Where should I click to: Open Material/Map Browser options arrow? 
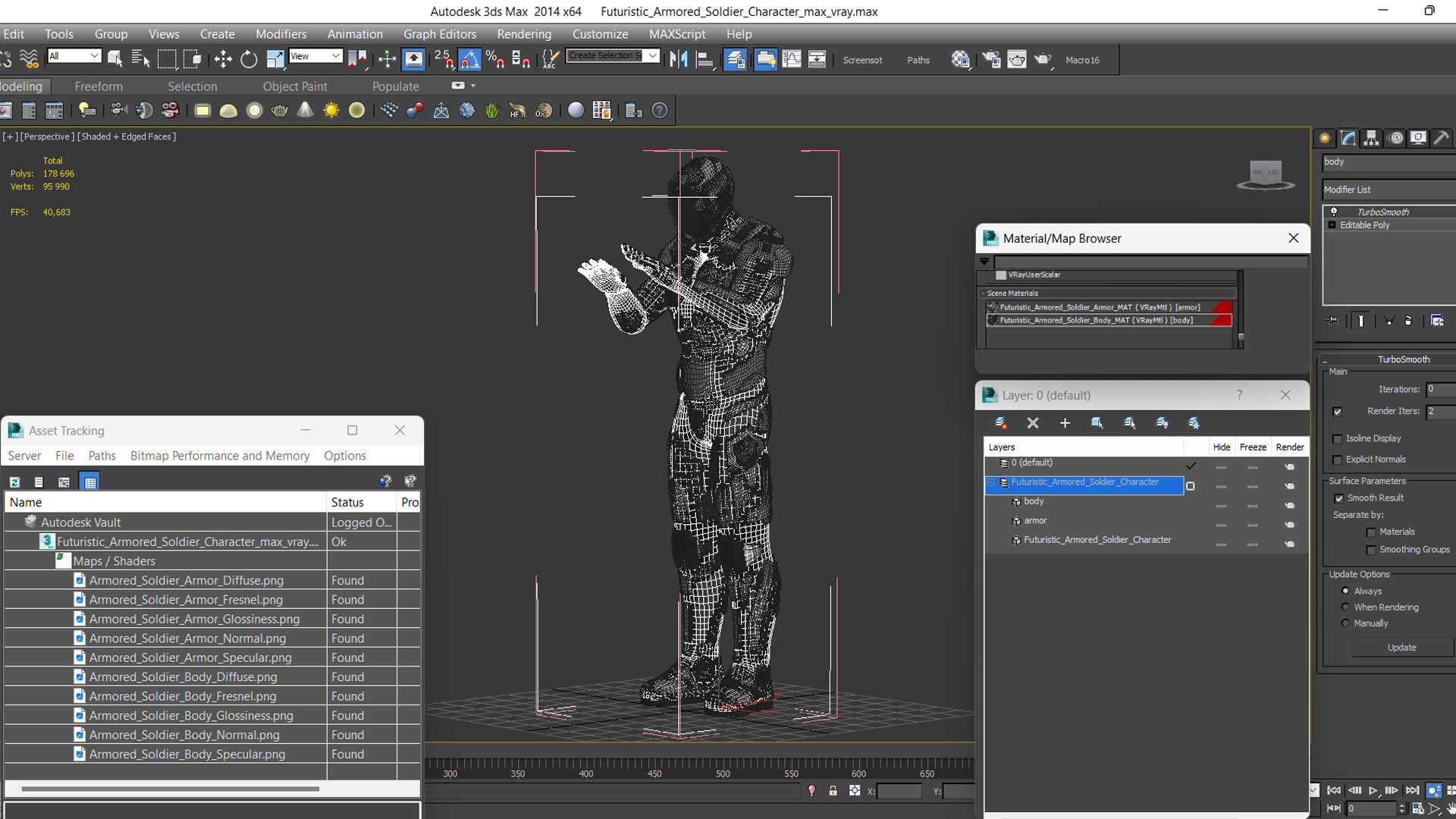[x=984, y=262]
